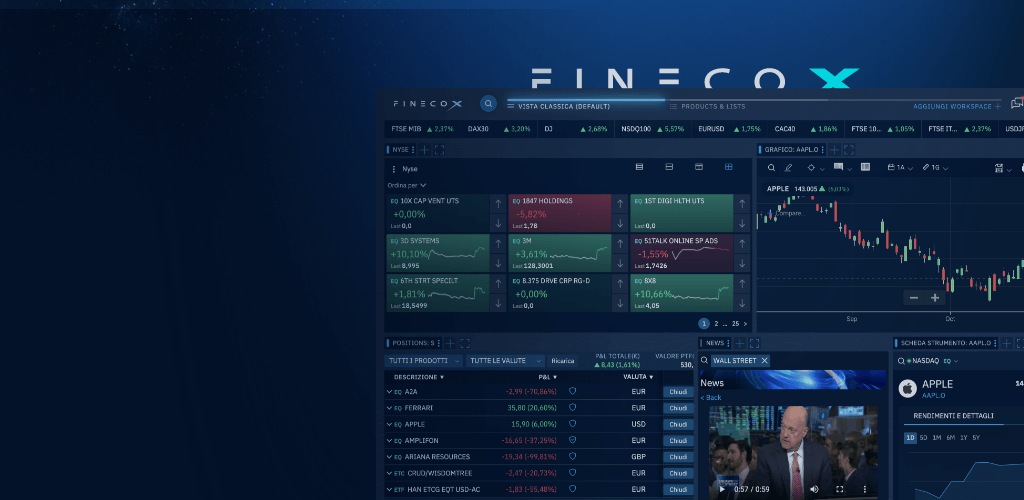
Task: Open the chat messages icon in header
Action: click(x=1017, y=103)
